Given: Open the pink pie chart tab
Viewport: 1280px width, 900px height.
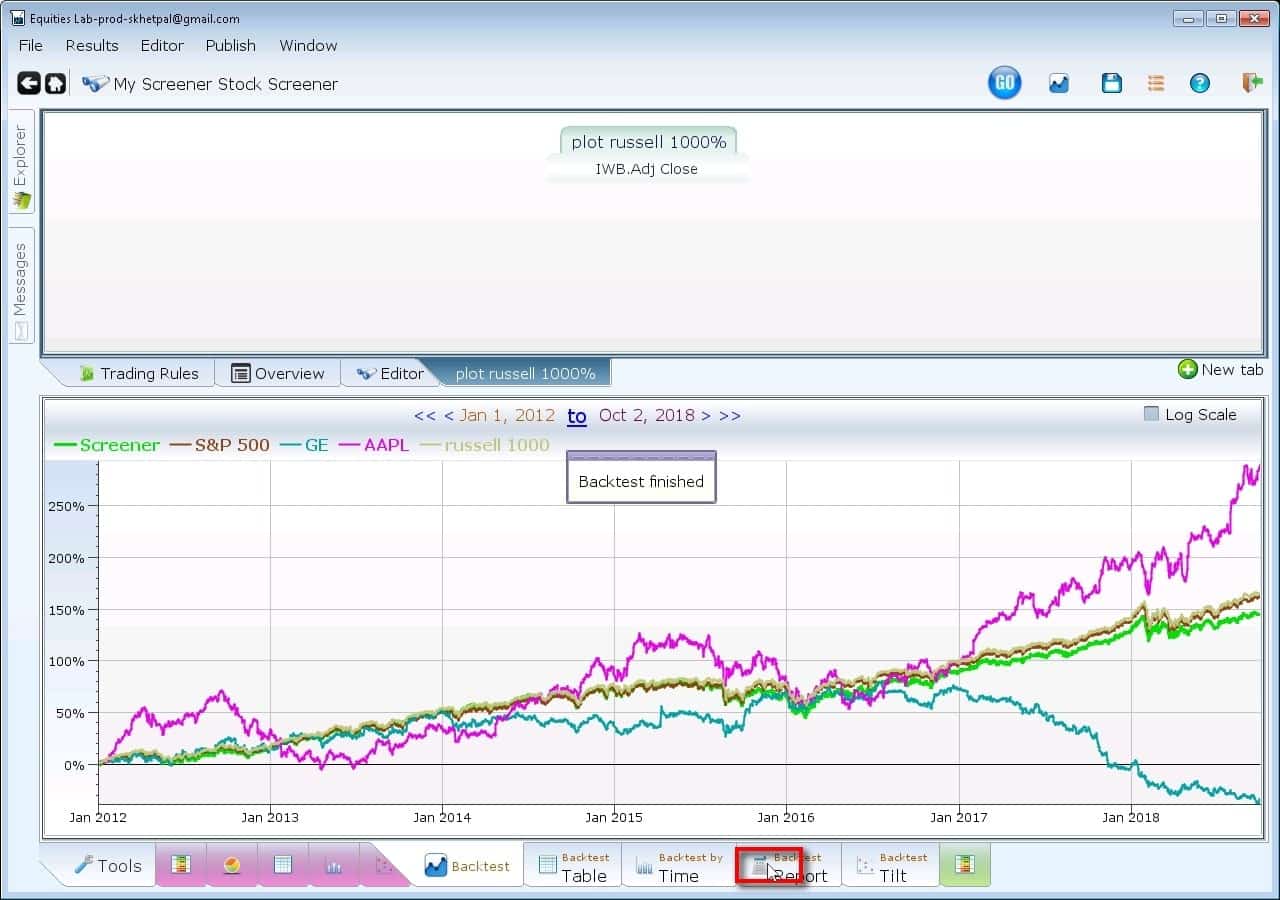Looking at the screenshot, I should pyautogui.click(x=232, y=865).
